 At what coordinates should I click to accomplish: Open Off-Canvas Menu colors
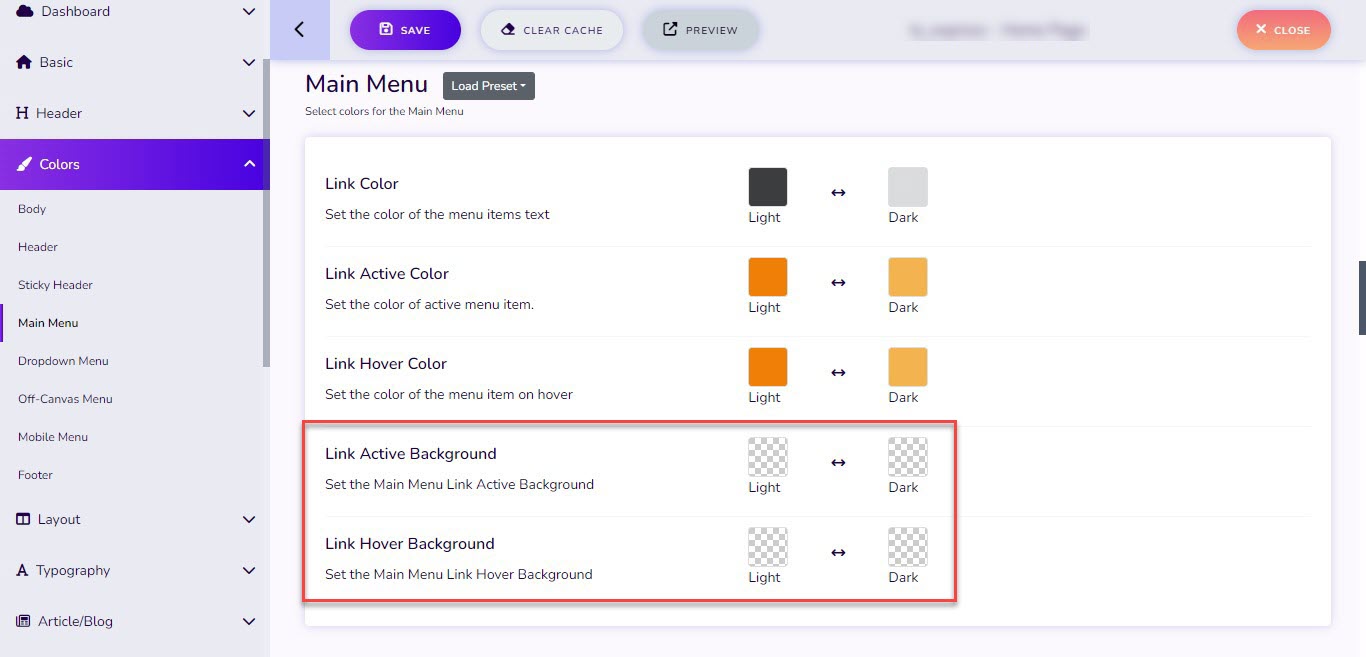[x=65, y=399]
